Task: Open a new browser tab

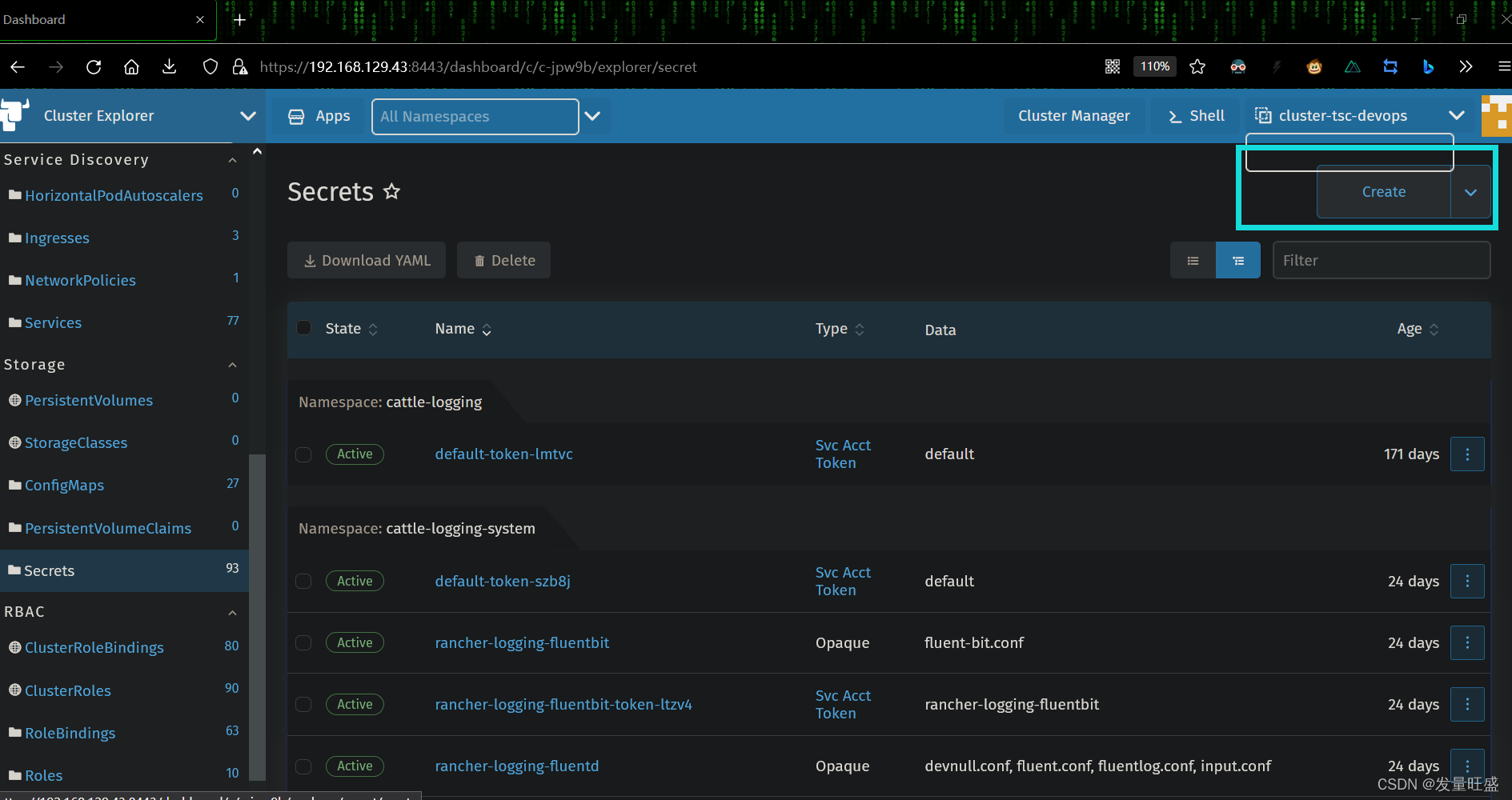Action: point(239,20)
